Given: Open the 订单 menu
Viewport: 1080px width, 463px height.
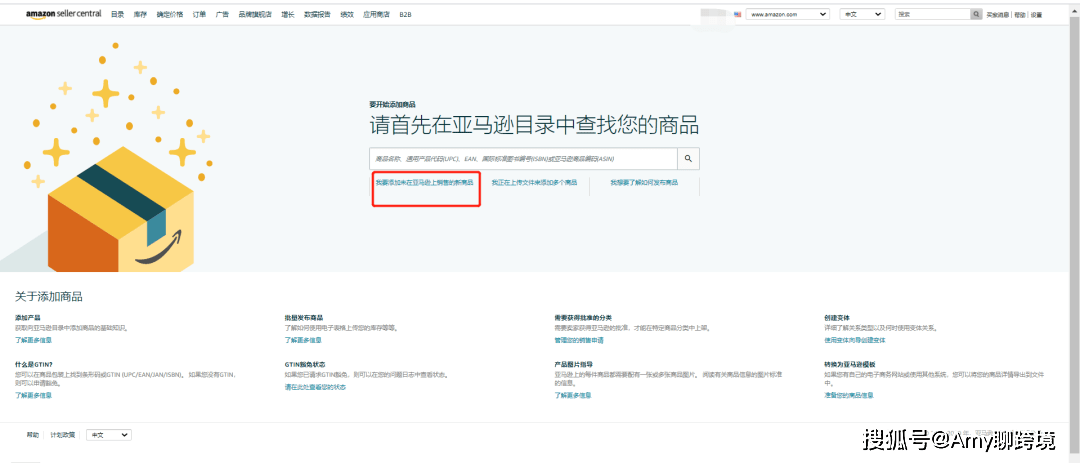Looking at the screenshot, I should pyautogui.click(x=200, y=14).
